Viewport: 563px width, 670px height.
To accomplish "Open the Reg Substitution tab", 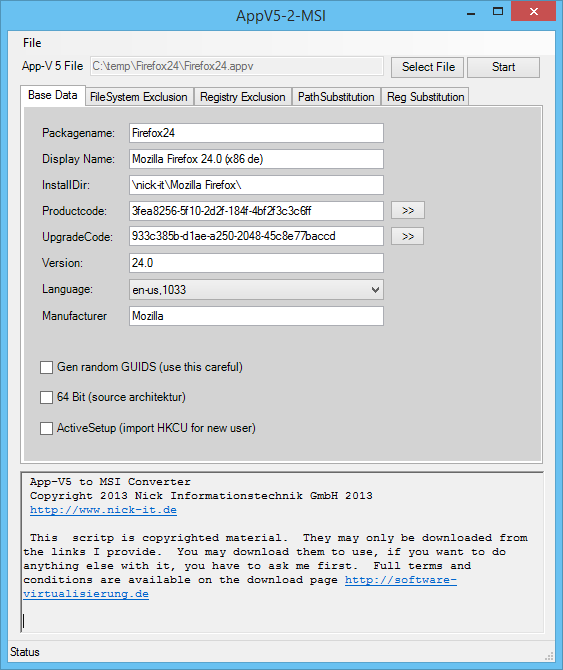I will pos(425,97).
